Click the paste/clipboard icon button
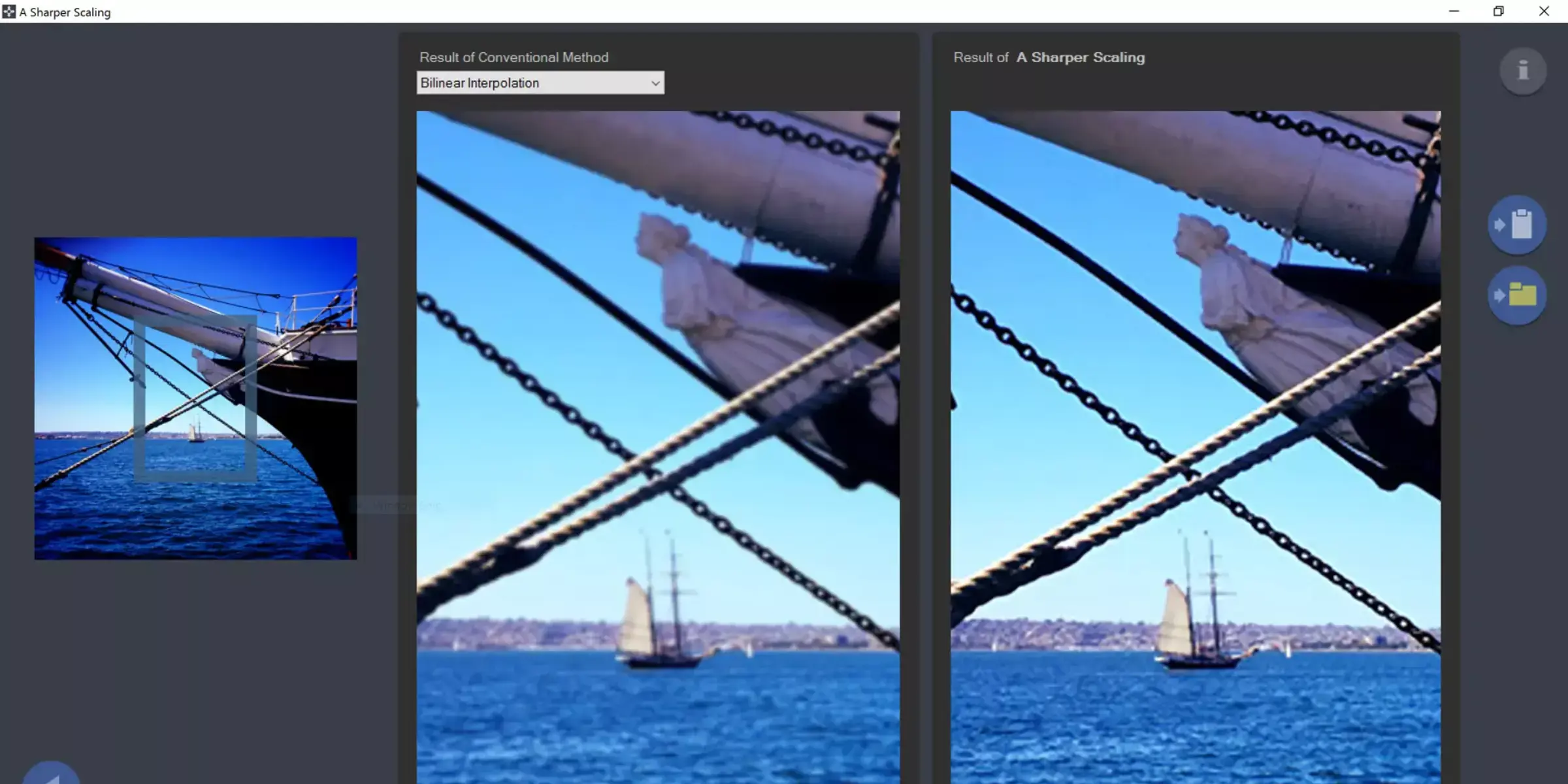Screen dimensions: 1568x784 click(x=1517, y=225)
